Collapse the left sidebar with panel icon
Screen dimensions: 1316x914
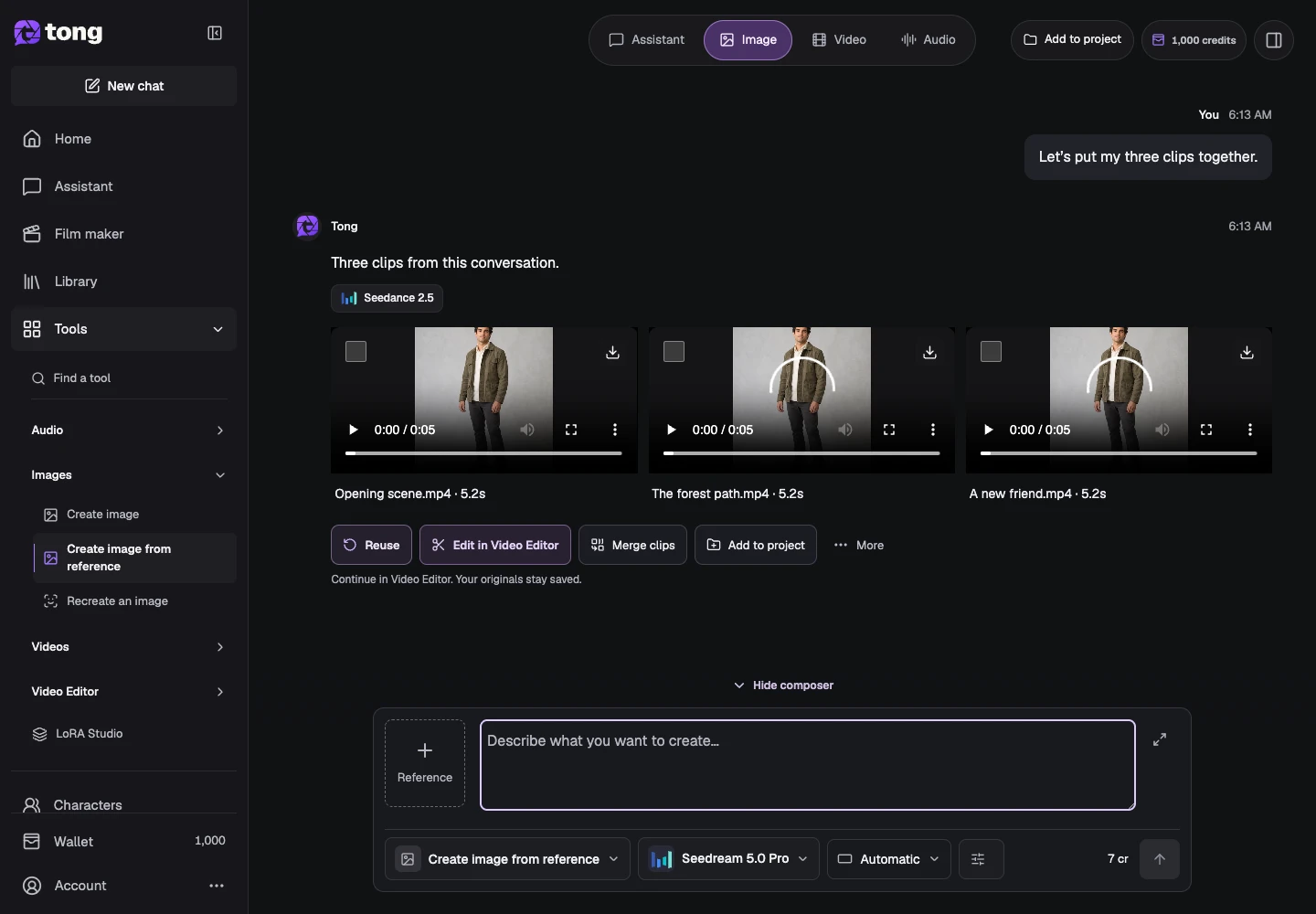point(215,33)
